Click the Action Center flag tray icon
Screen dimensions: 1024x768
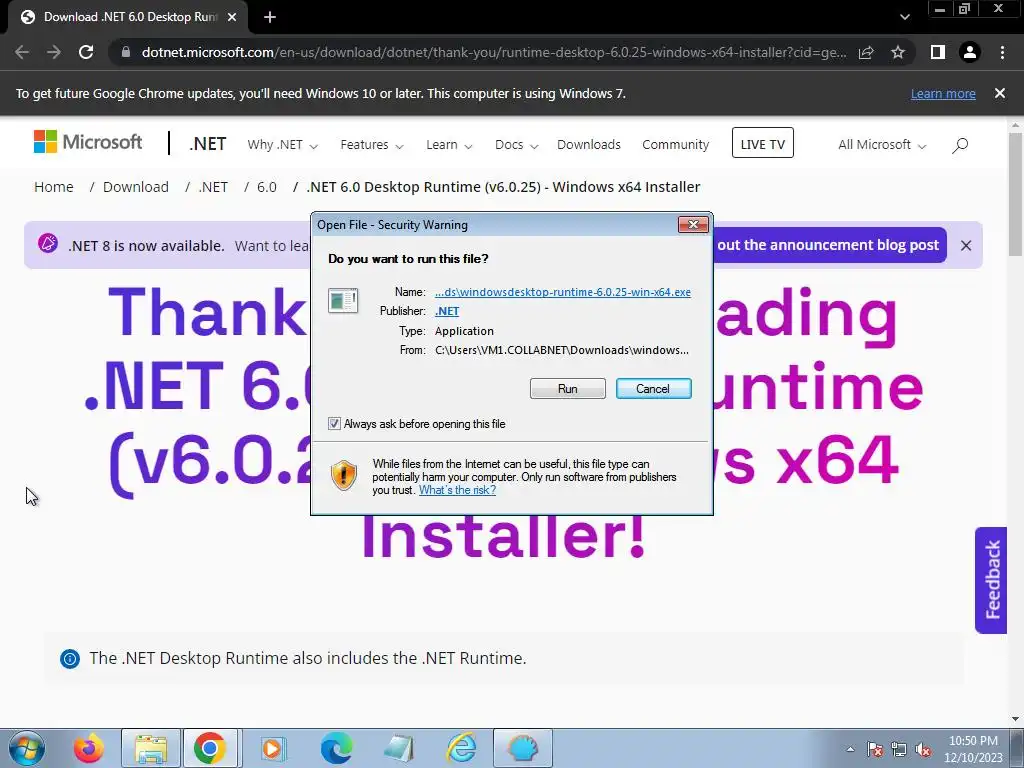(875, 750)
